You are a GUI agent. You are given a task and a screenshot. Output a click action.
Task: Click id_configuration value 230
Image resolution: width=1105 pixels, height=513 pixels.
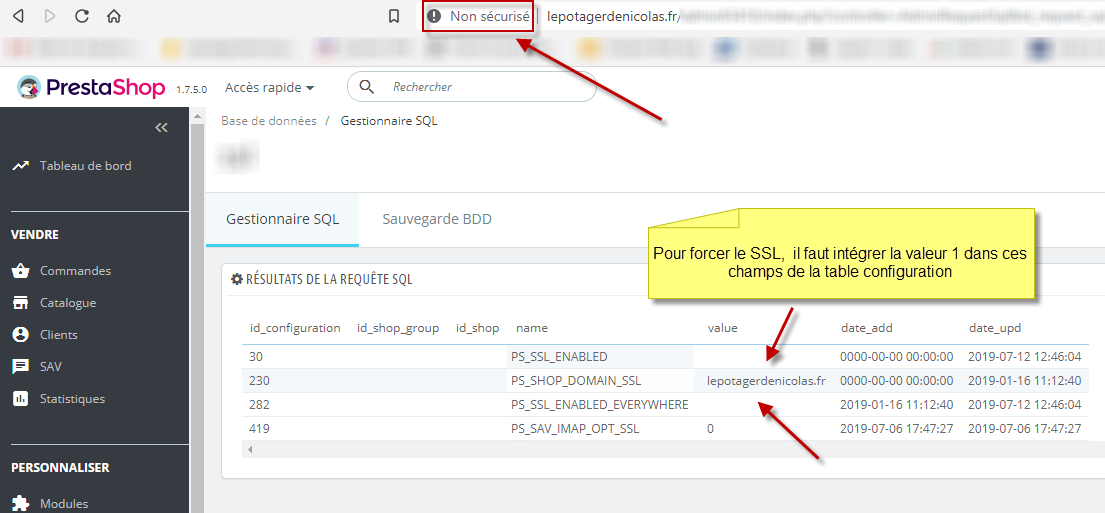tap(259, 381)
